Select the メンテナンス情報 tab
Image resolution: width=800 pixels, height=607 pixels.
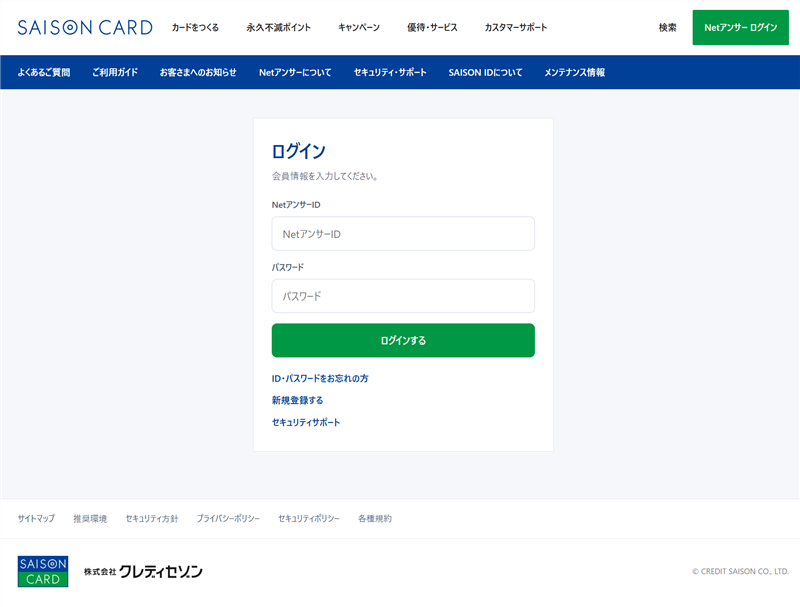[574, 72]
